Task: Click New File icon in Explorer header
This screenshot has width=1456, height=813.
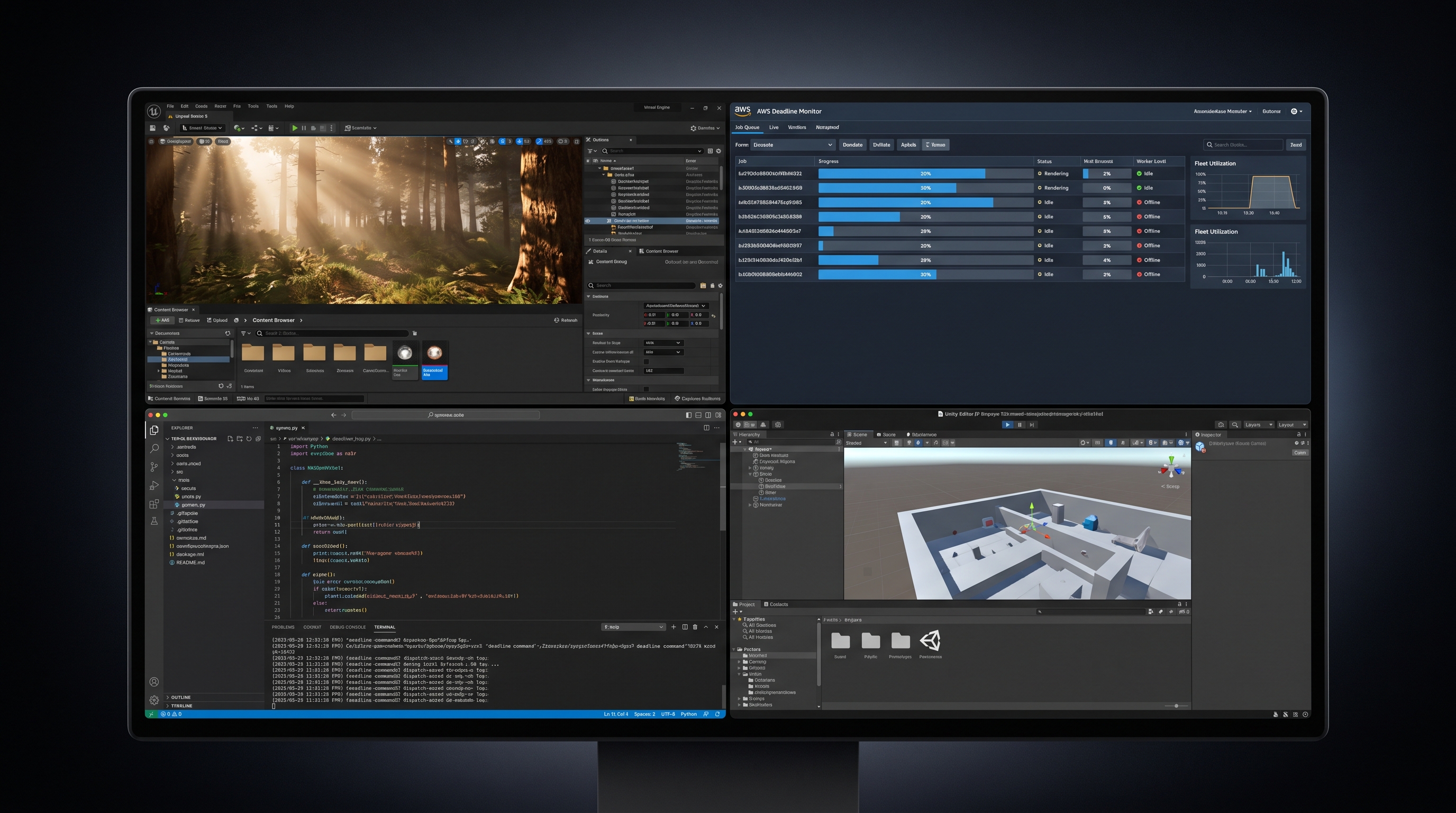Action: pos(230,439)
